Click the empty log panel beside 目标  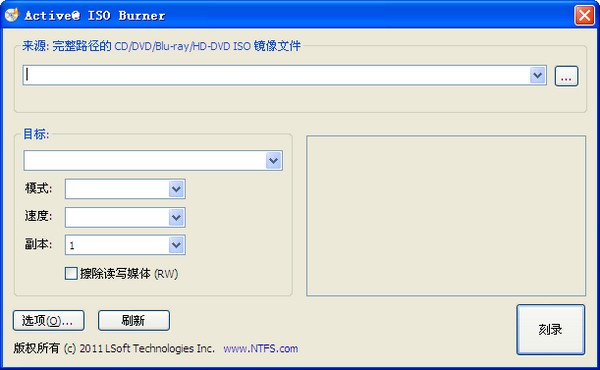pos(446,215)
